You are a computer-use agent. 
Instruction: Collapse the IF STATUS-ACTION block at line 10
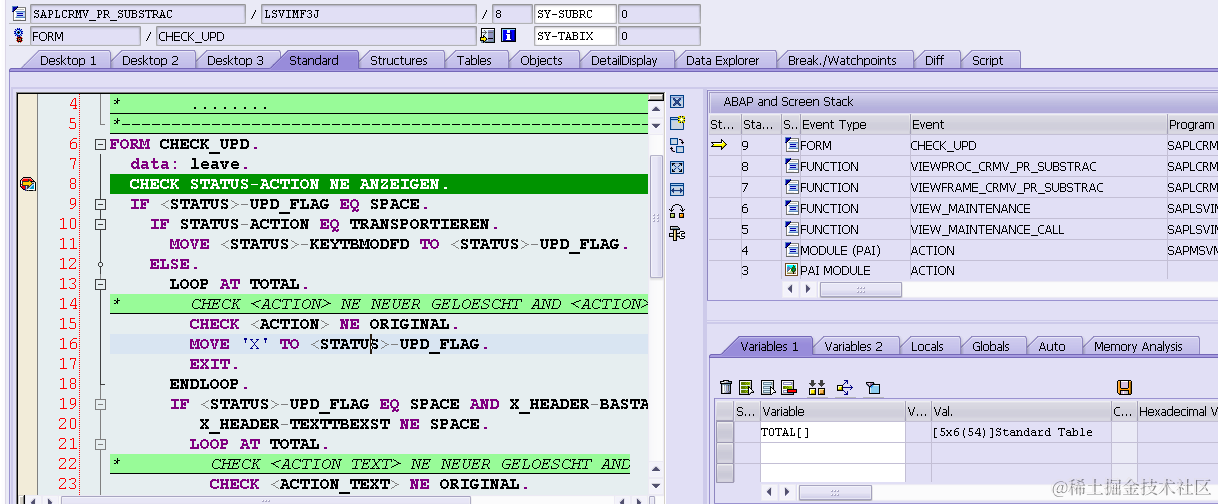[100, 224]
